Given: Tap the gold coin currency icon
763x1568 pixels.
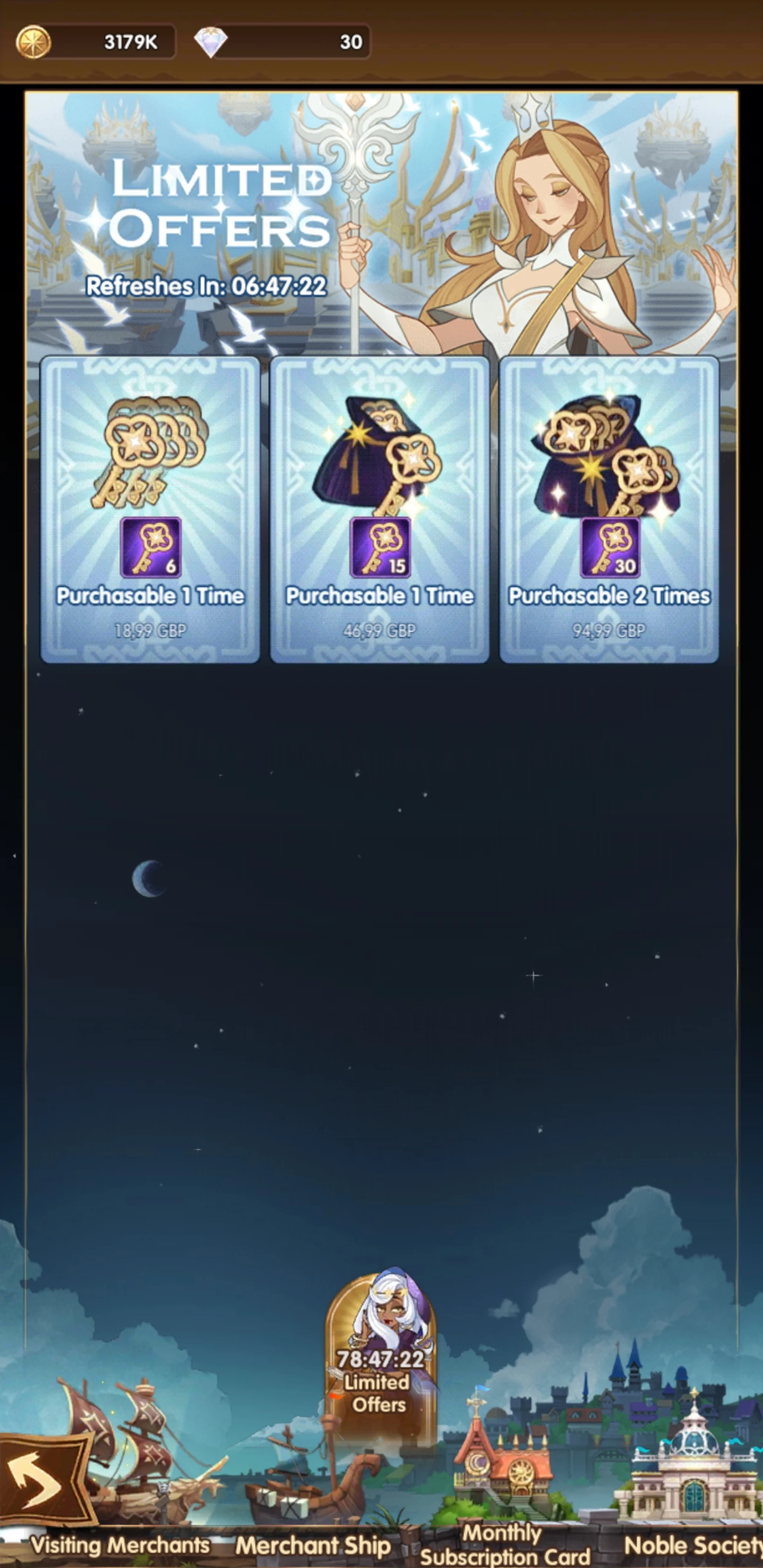Looking at the screenshot, I should [x=33, y=42].
